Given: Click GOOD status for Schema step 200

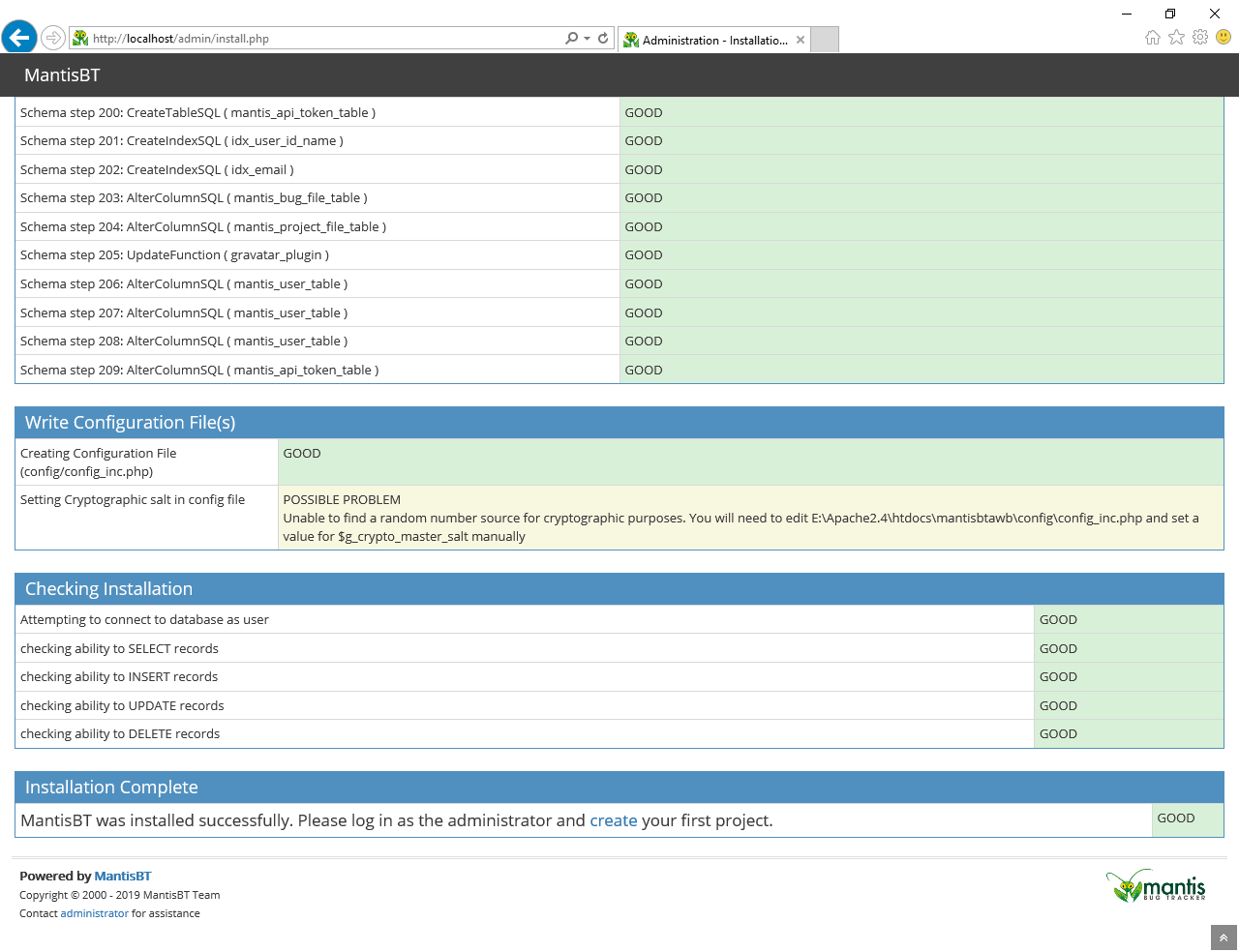Looking at the screenshot, I should click(644, 113).
